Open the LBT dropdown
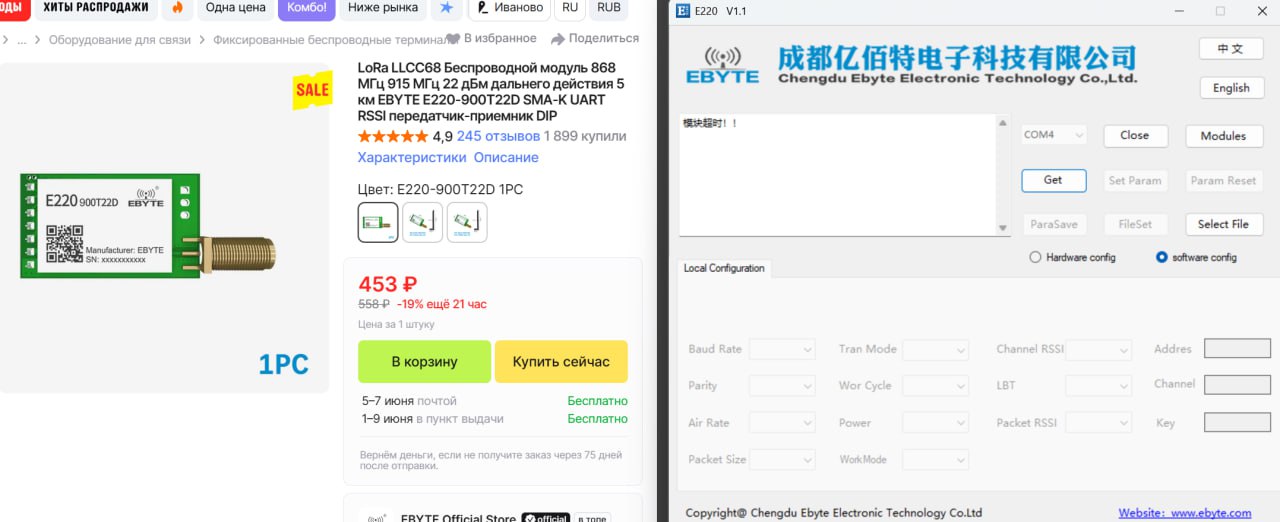 click(1098, 385)
